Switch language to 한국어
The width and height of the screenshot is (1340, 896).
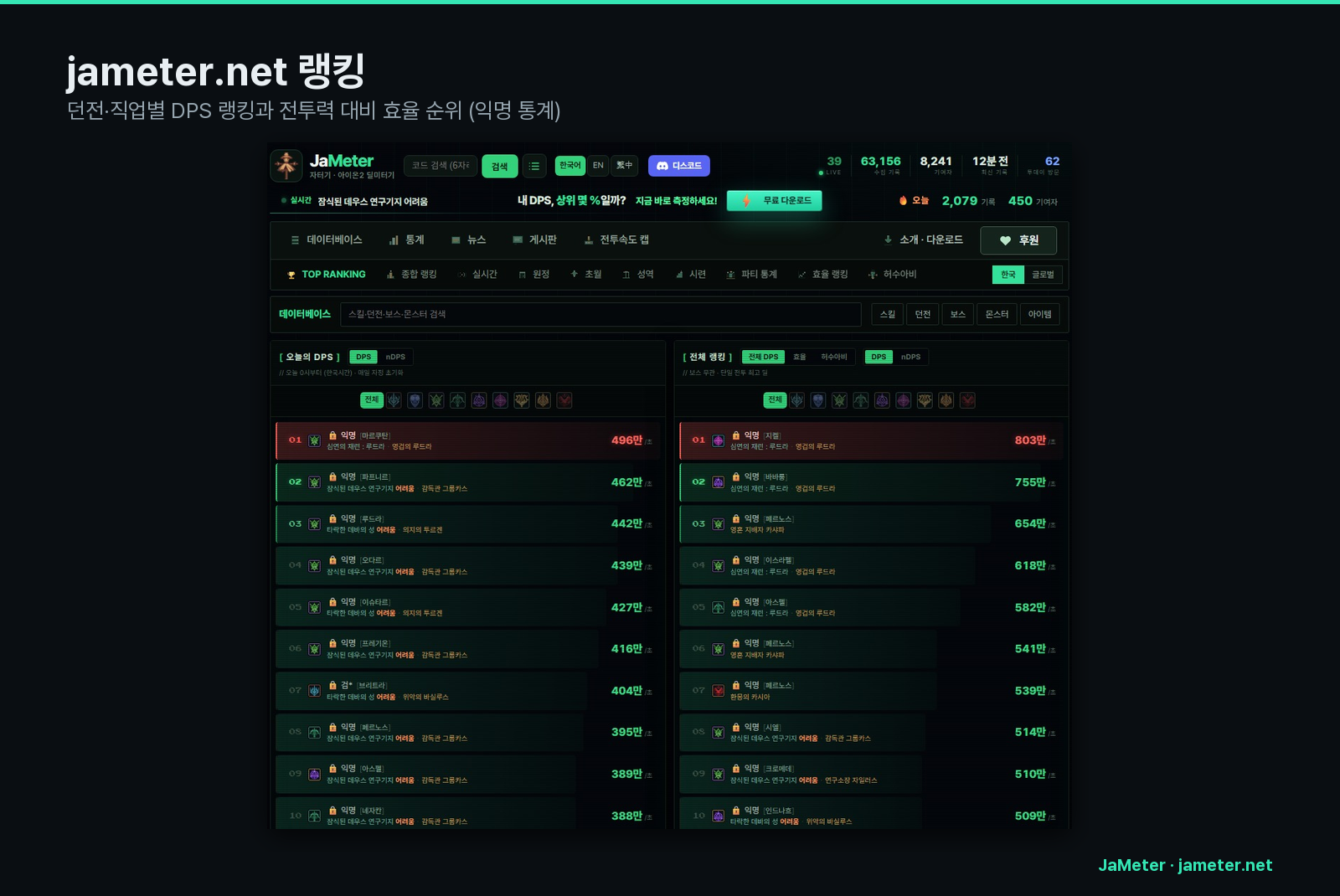[x=570, y=165]
